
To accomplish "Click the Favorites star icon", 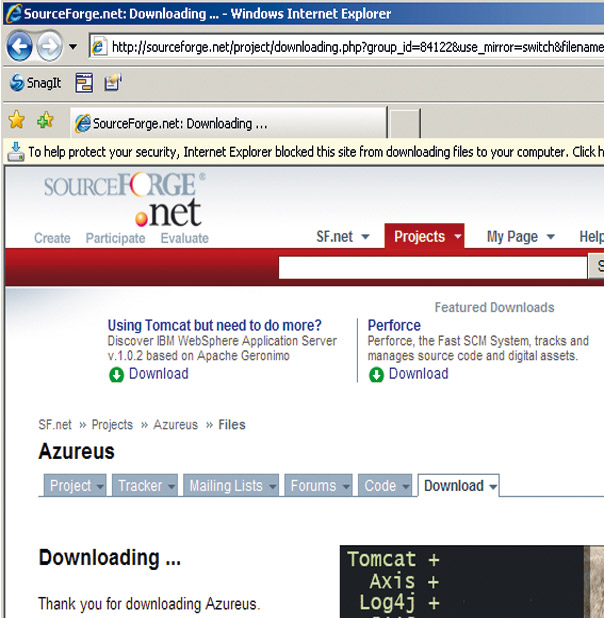I will coord(17,122).
